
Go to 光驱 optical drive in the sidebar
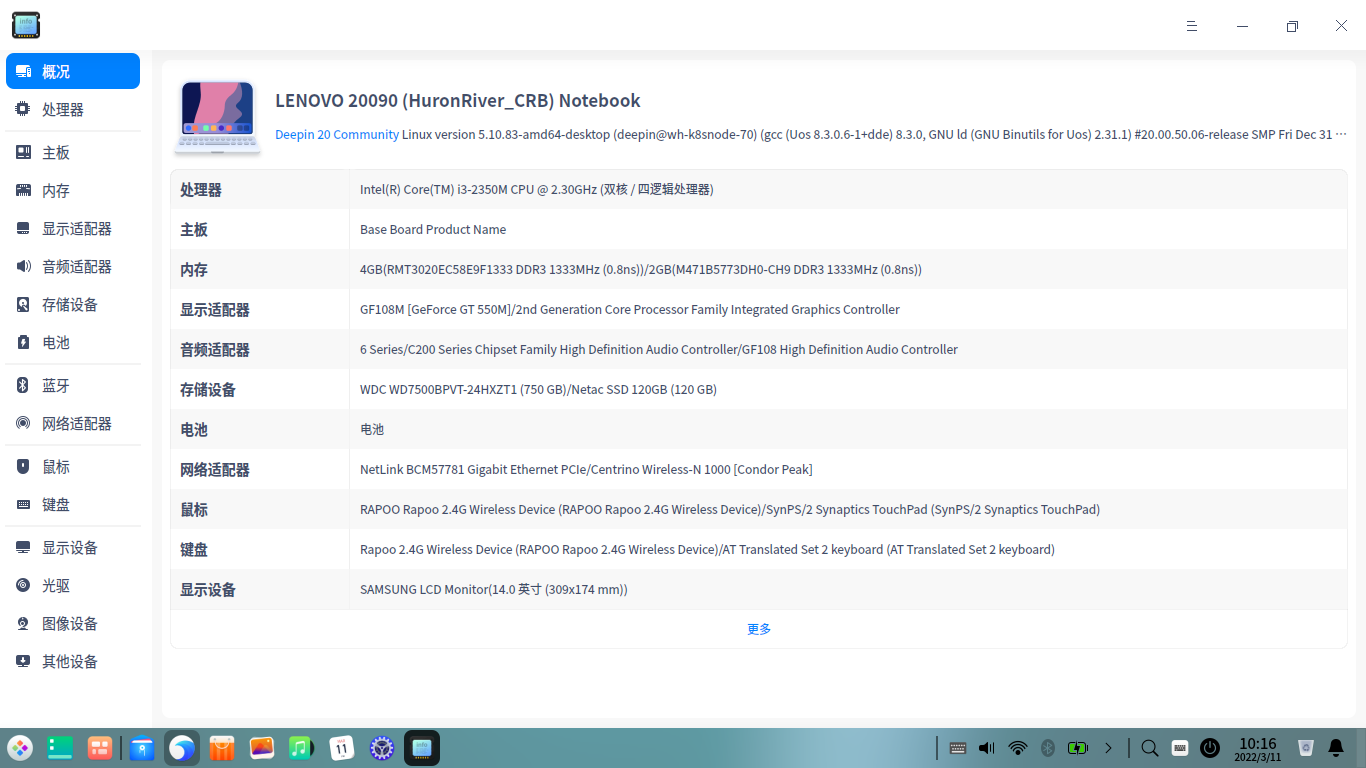pos(73,585)
